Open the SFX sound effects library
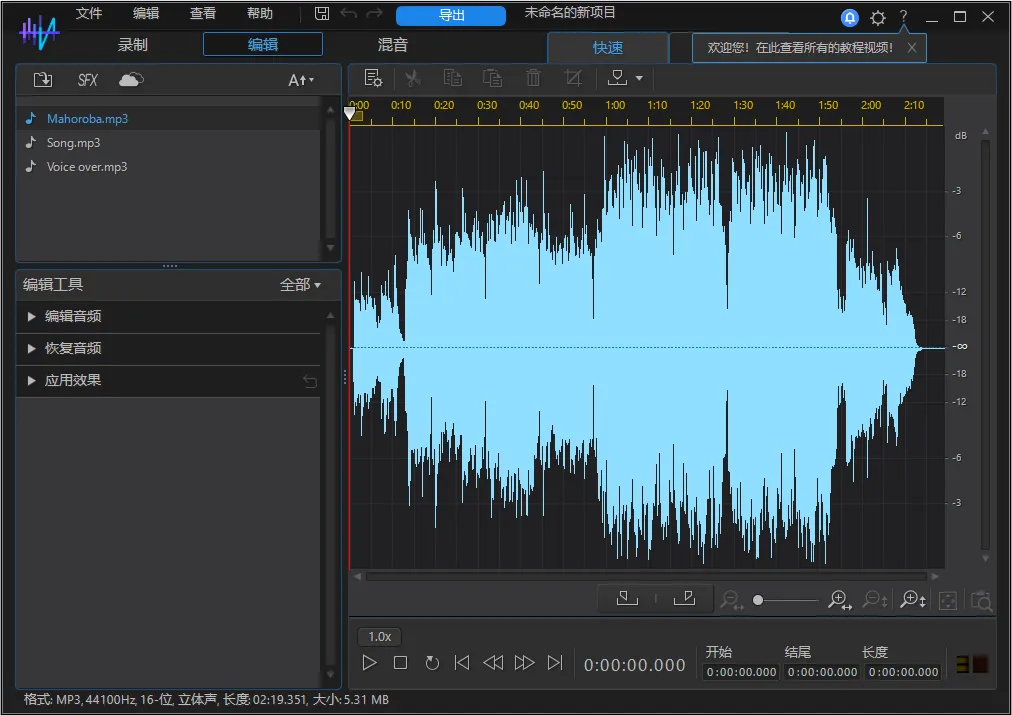1012x715 pixels. click(x=88, y=80)
